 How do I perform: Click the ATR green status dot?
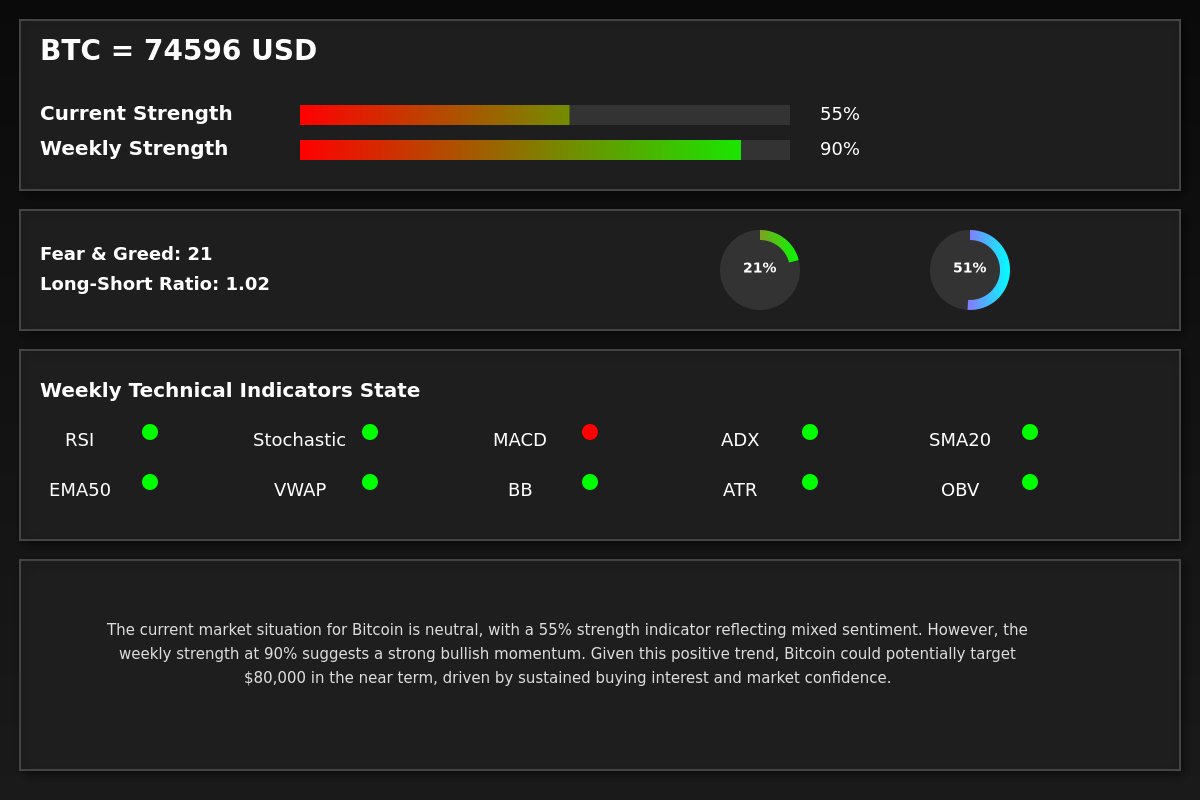coord(810,482)
